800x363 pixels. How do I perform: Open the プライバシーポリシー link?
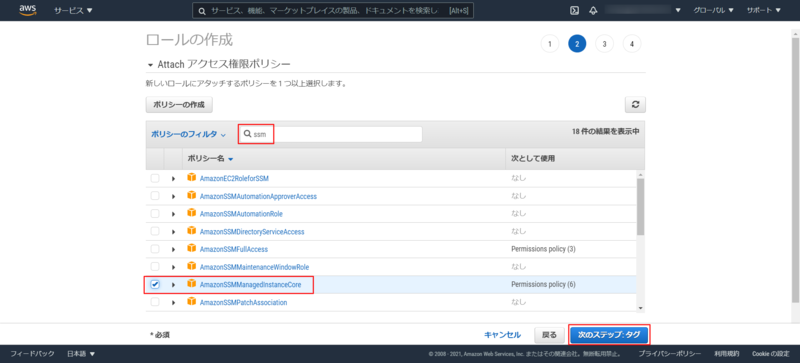tap(669, 354)
